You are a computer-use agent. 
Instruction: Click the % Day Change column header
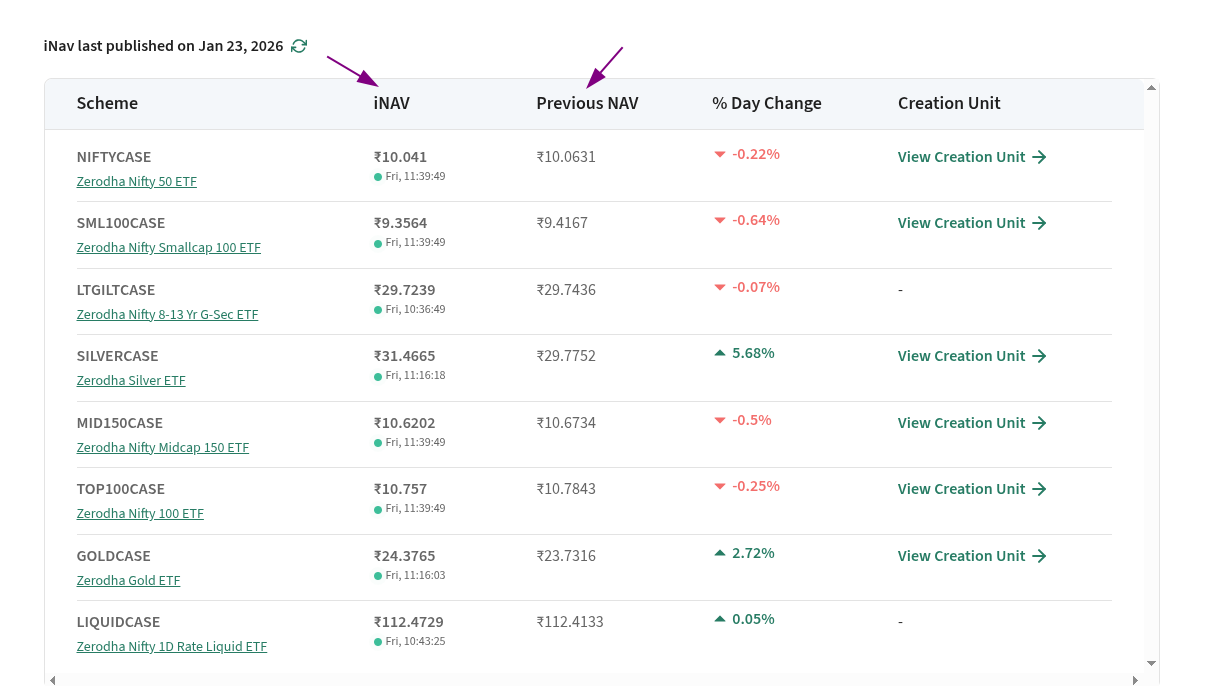[x=766, y=103]
